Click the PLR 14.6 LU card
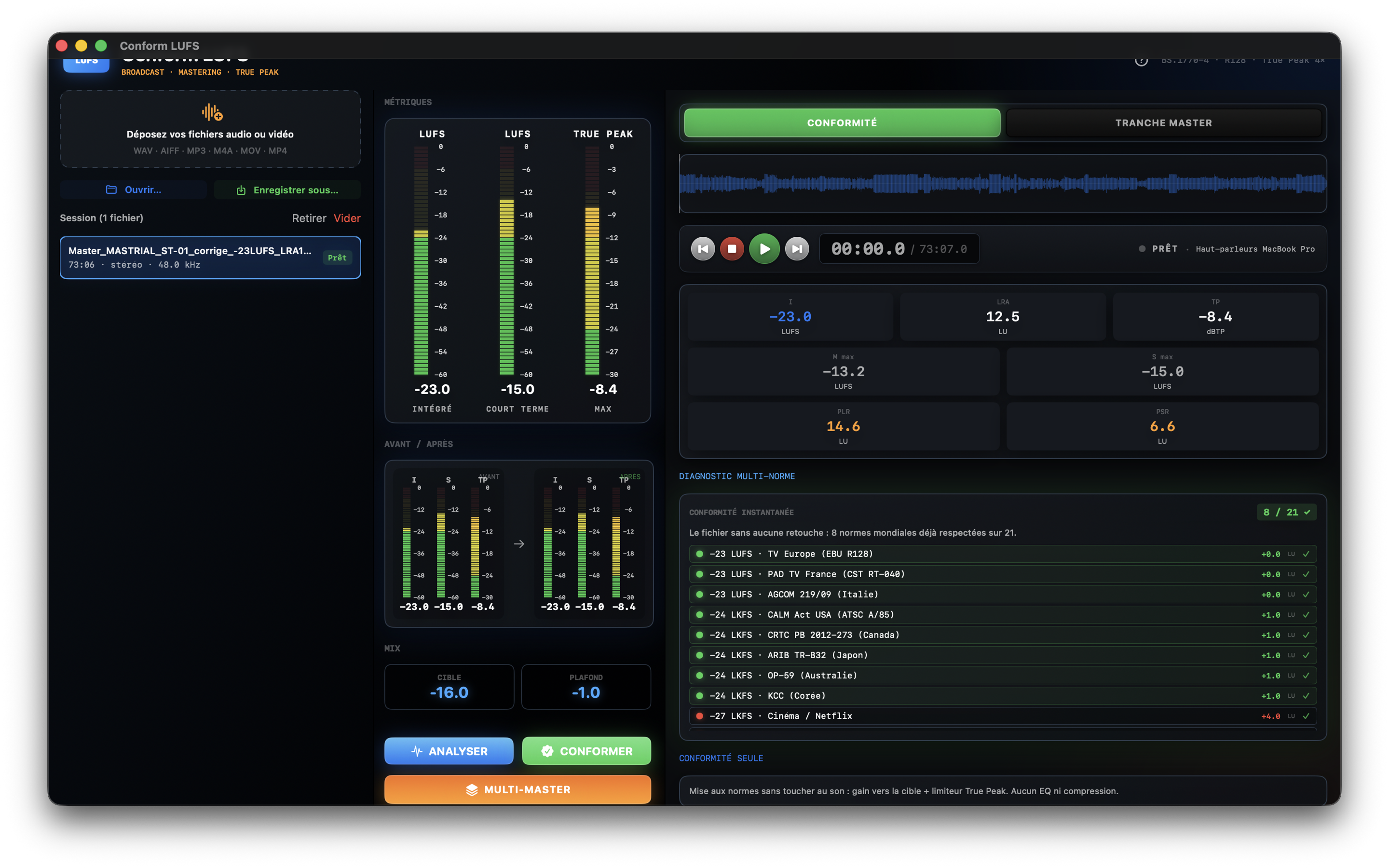This screenshot has height=868, width=1389. click(843, 427)
